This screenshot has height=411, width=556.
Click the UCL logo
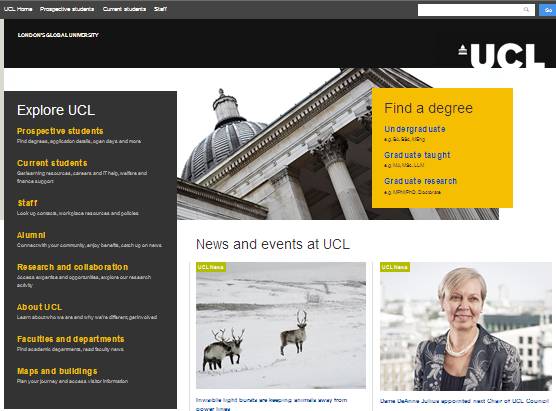[501, 55]
